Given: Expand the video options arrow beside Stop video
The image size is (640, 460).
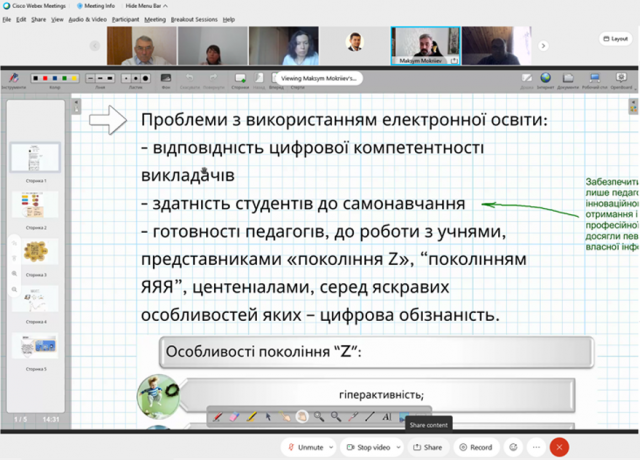Looking at the screenshot, I should point(398,447).
